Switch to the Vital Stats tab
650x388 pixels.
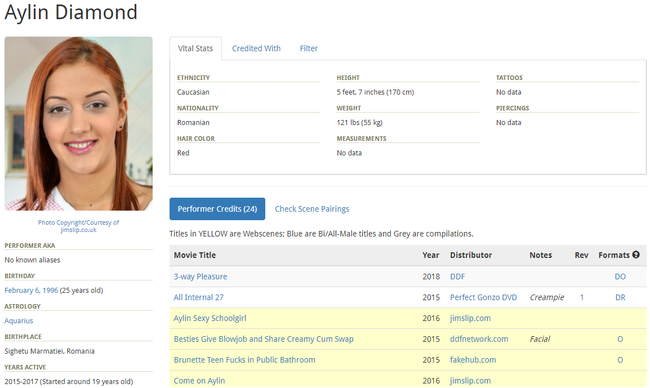point(195,48)
